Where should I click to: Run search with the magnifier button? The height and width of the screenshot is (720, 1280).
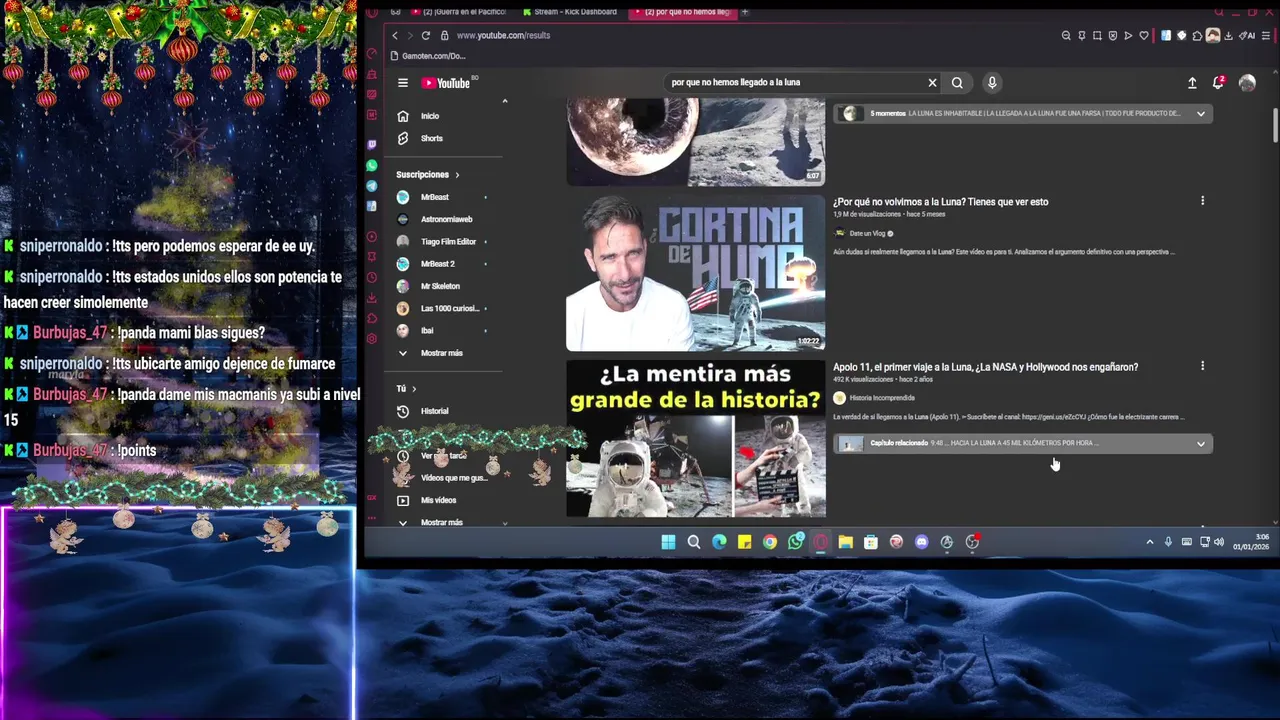click(957, 83)
